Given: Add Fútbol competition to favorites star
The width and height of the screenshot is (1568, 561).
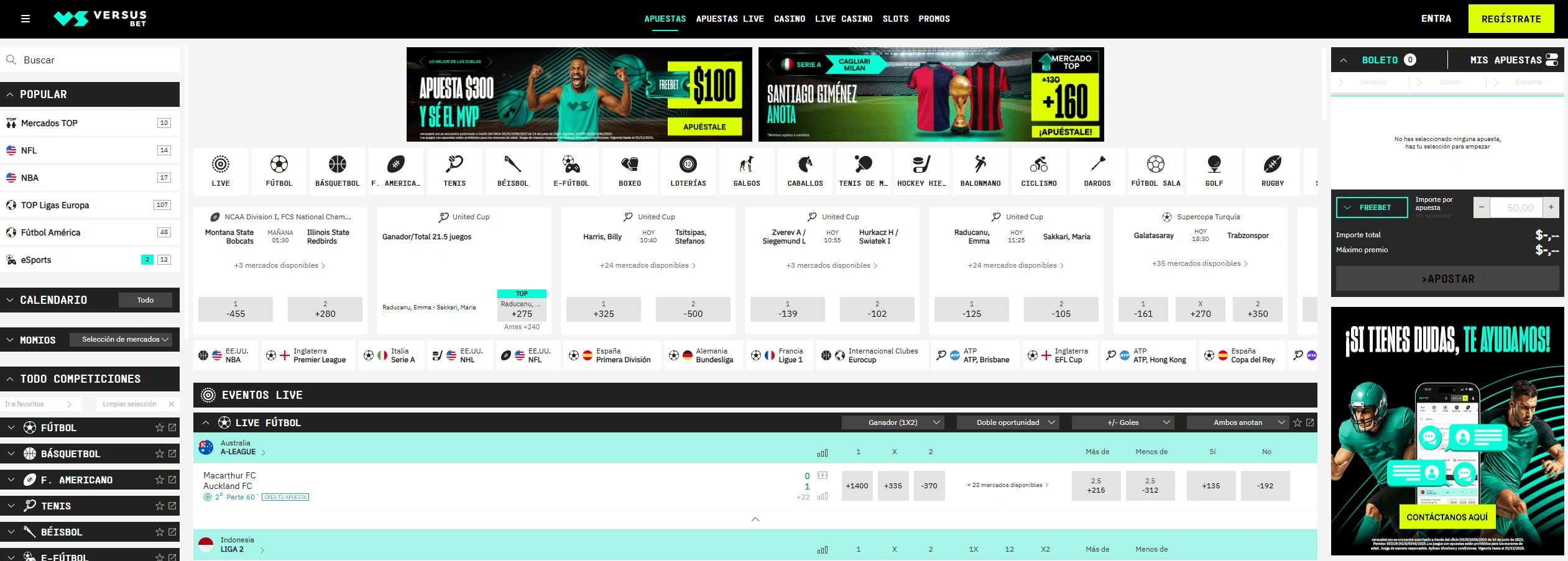Looking at the screenshot, I should tap(160, 427).
